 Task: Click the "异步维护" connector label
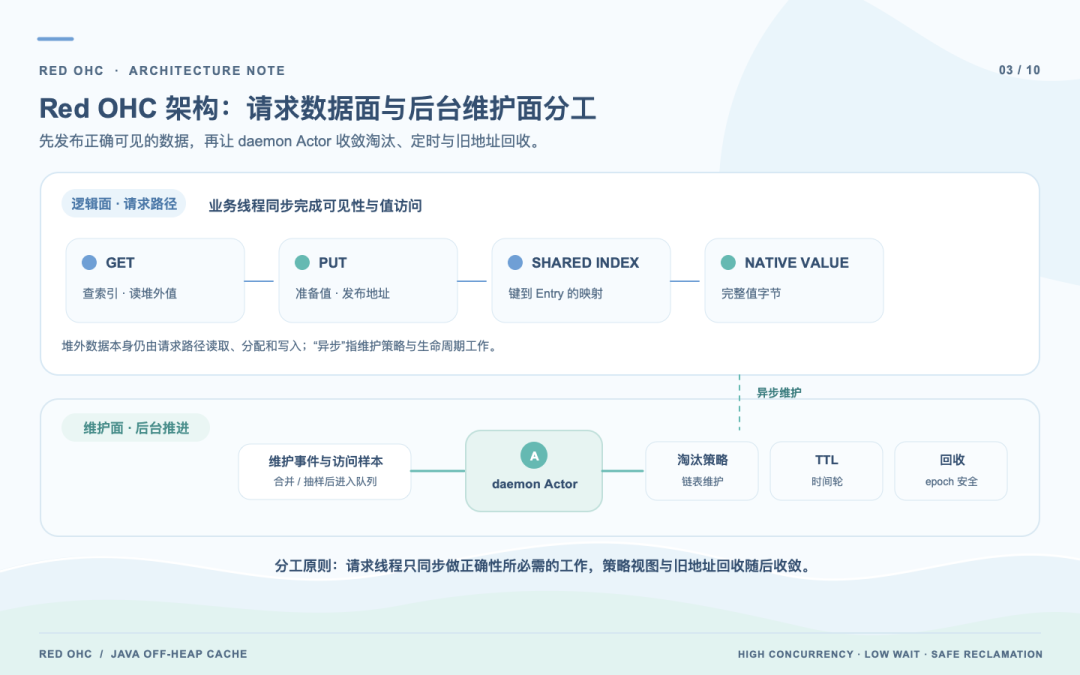point(779,393)
